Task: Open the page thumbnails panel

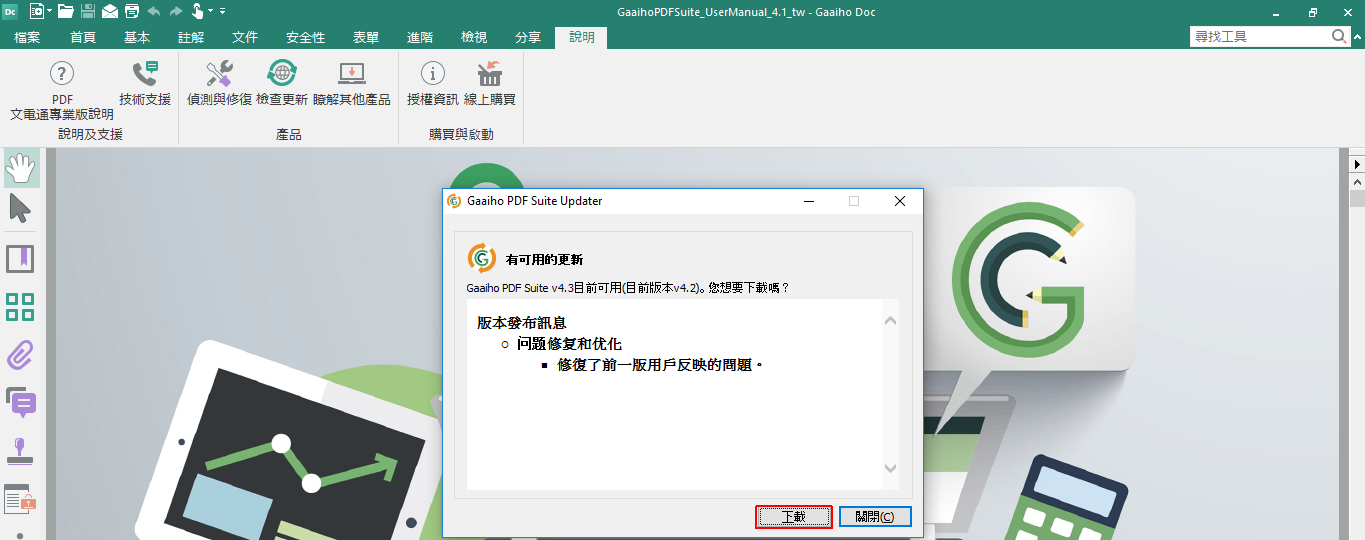Action: tap(20, 307)
